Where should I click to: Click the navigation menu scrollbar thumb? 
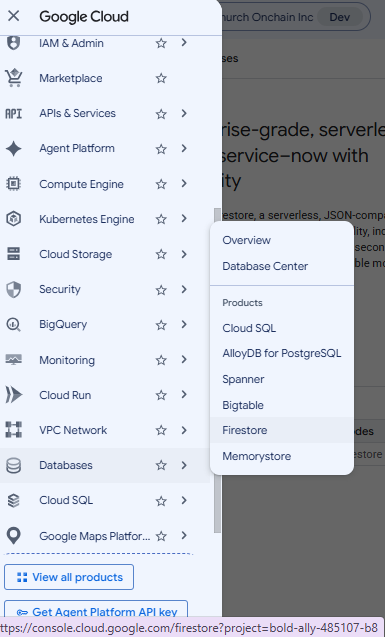(x=217, y=370)
